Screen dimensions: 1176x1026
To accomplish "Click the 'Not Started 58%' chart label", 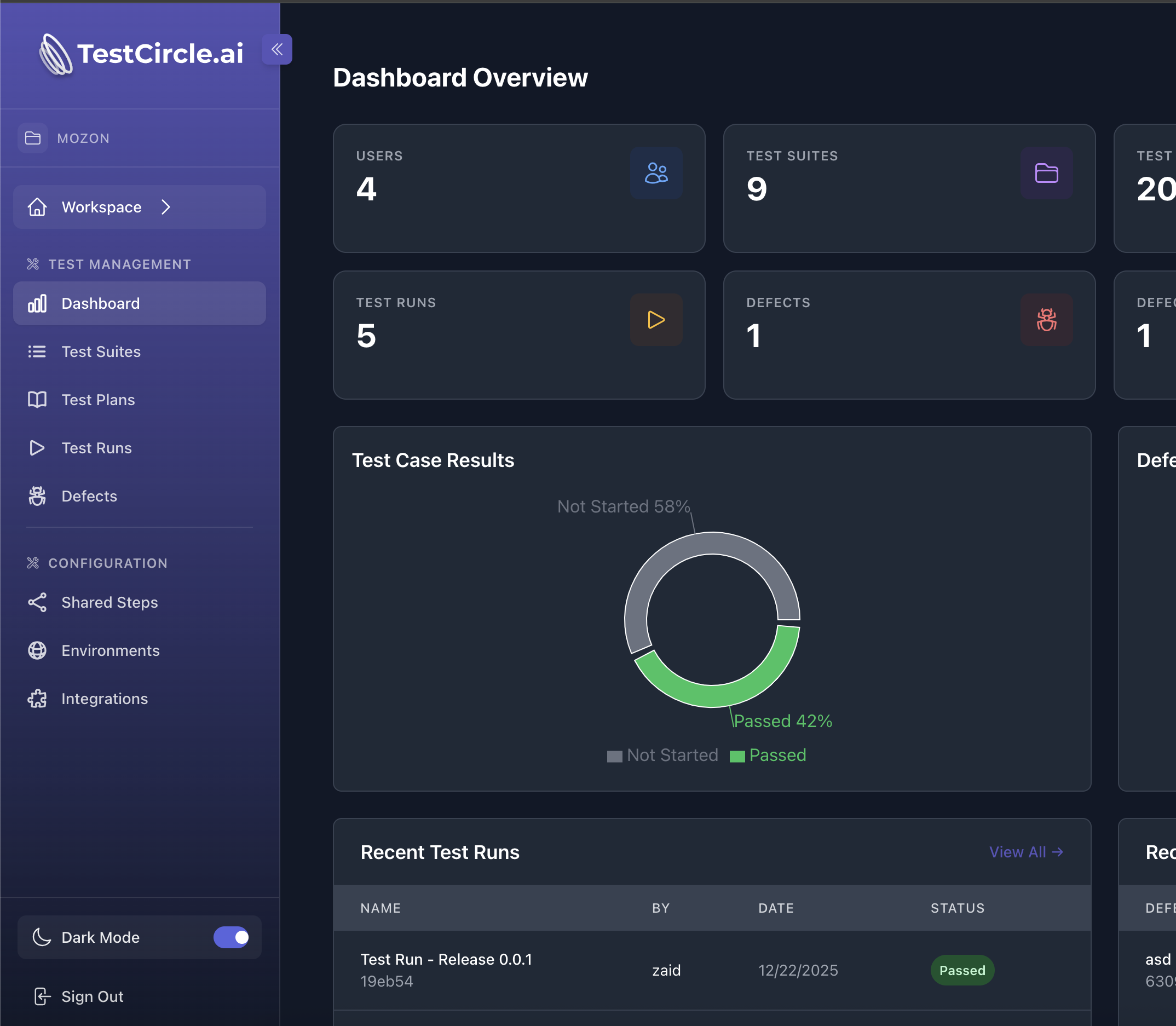I will click(624, 506).
